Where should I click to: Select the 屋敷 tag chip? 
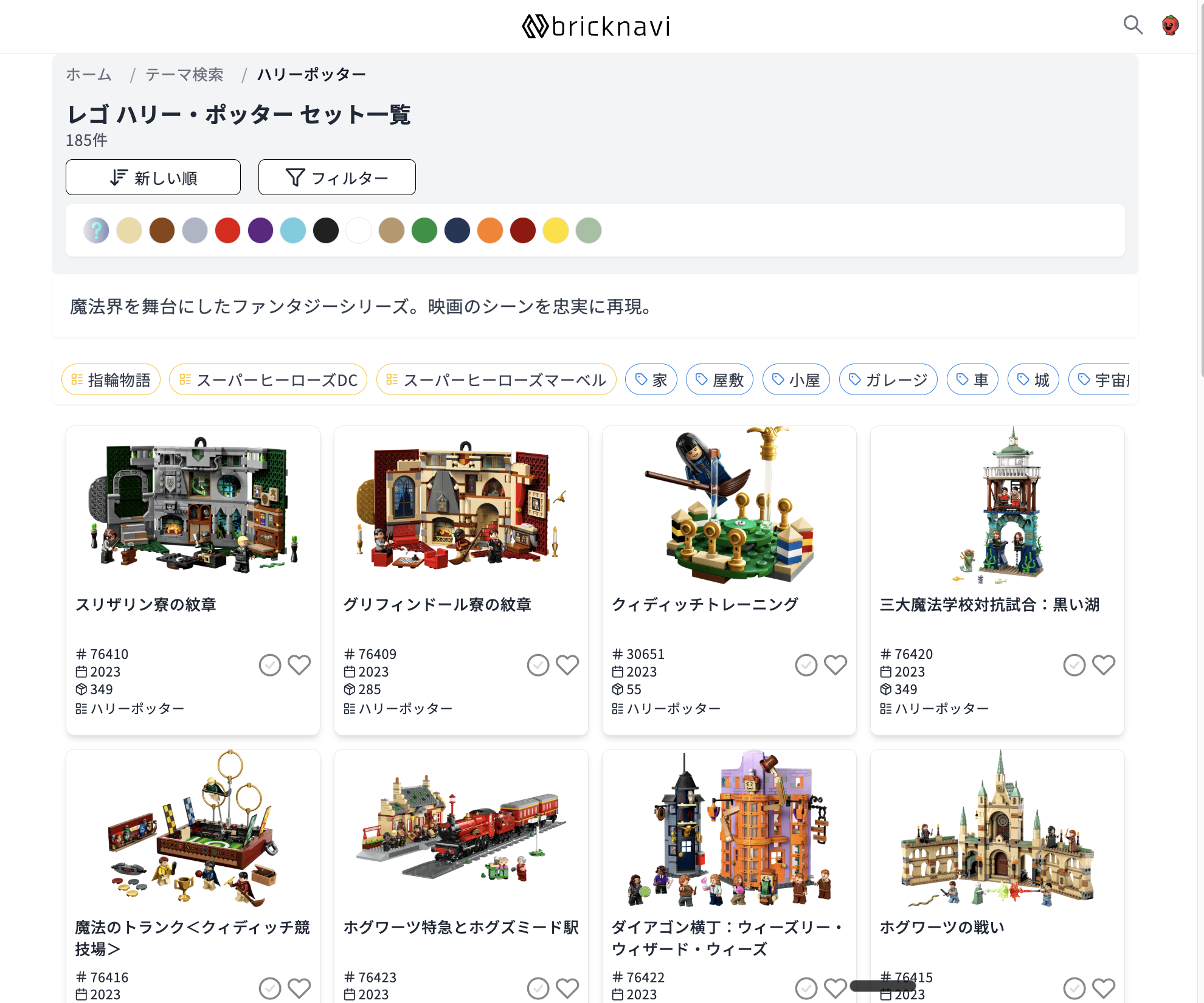719,380
